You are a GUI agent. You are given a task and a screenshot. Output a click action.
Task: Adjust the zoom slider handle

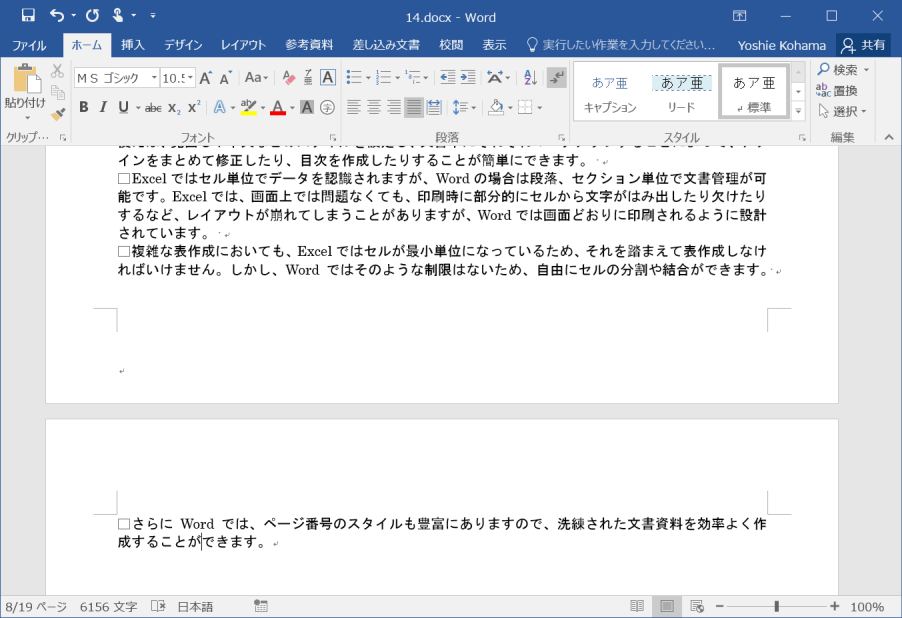pos(777,606)
